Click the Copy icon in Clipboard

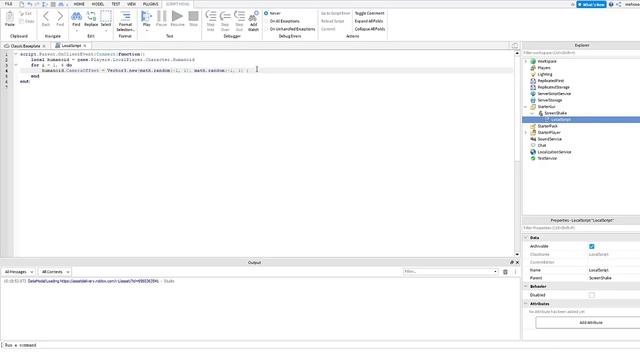(x=27, y=21)
